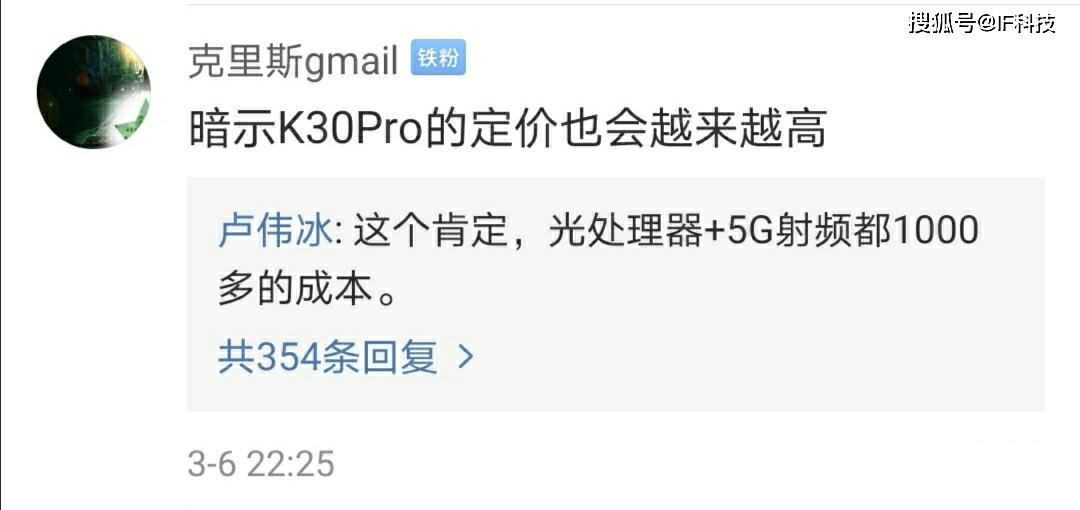Expand replies via the chevron after 共354条回复

(x=466, y=356)
